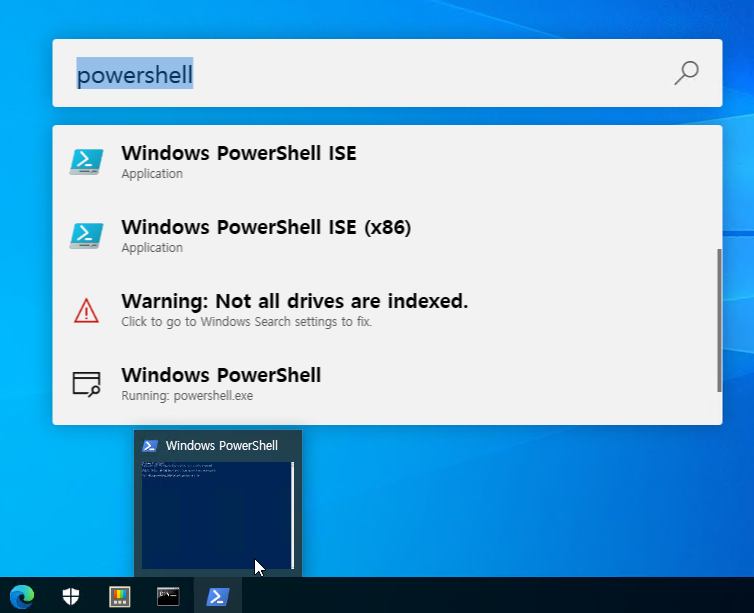Click 'Application' subtitle under PowerShell ISE (x86)
Viewport: 754px width, 613px height.
[152, 248]
